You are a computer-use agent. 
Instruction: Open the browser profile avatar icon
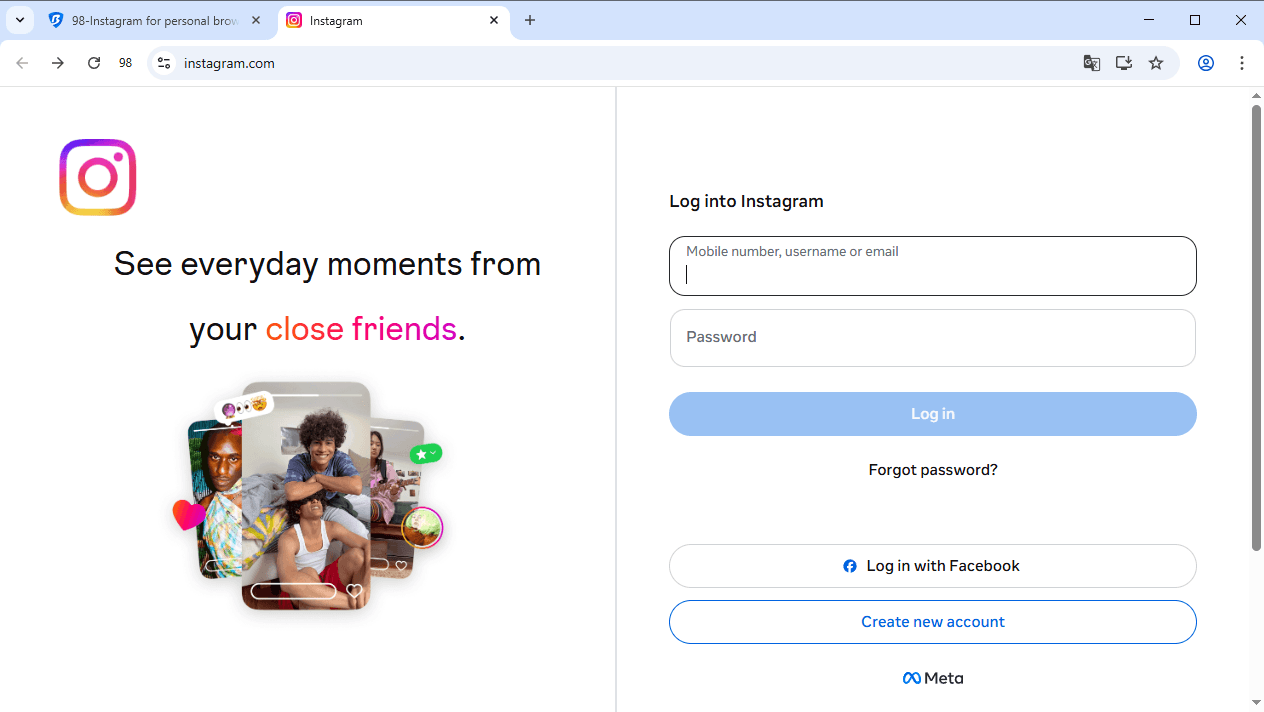(1205, 62)
